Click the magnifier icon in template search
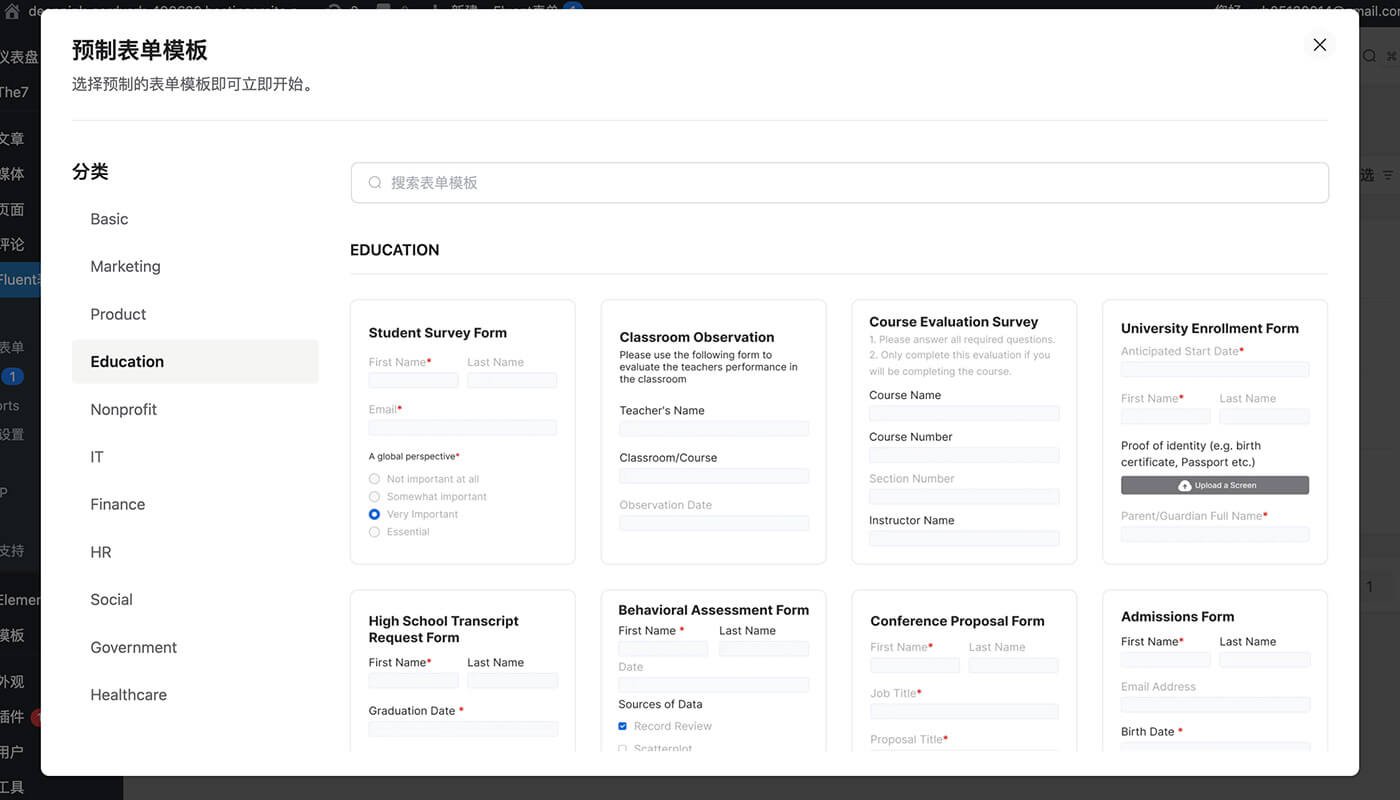This screenshot has height=800, width=1400. click(x=375, y=183)
